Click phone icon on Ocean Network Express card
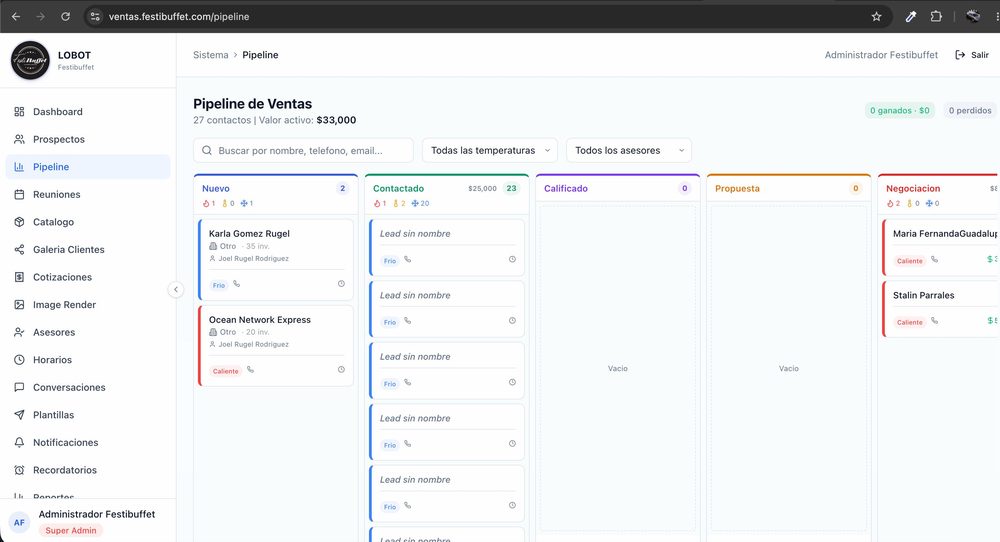The height and width of the screenshot is (542, 1000). point(251,370)
